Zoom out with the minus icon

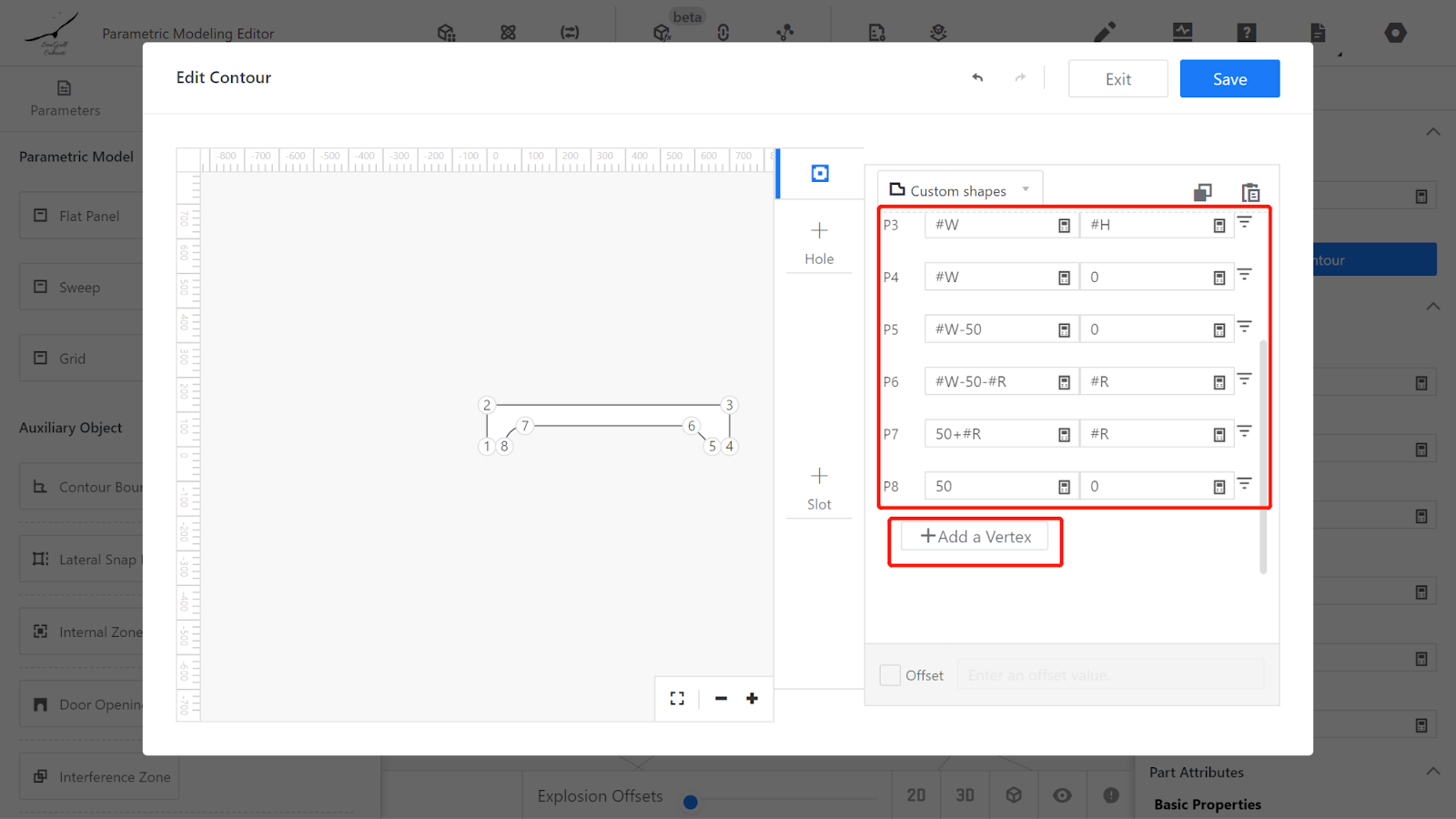pos(721,698)
